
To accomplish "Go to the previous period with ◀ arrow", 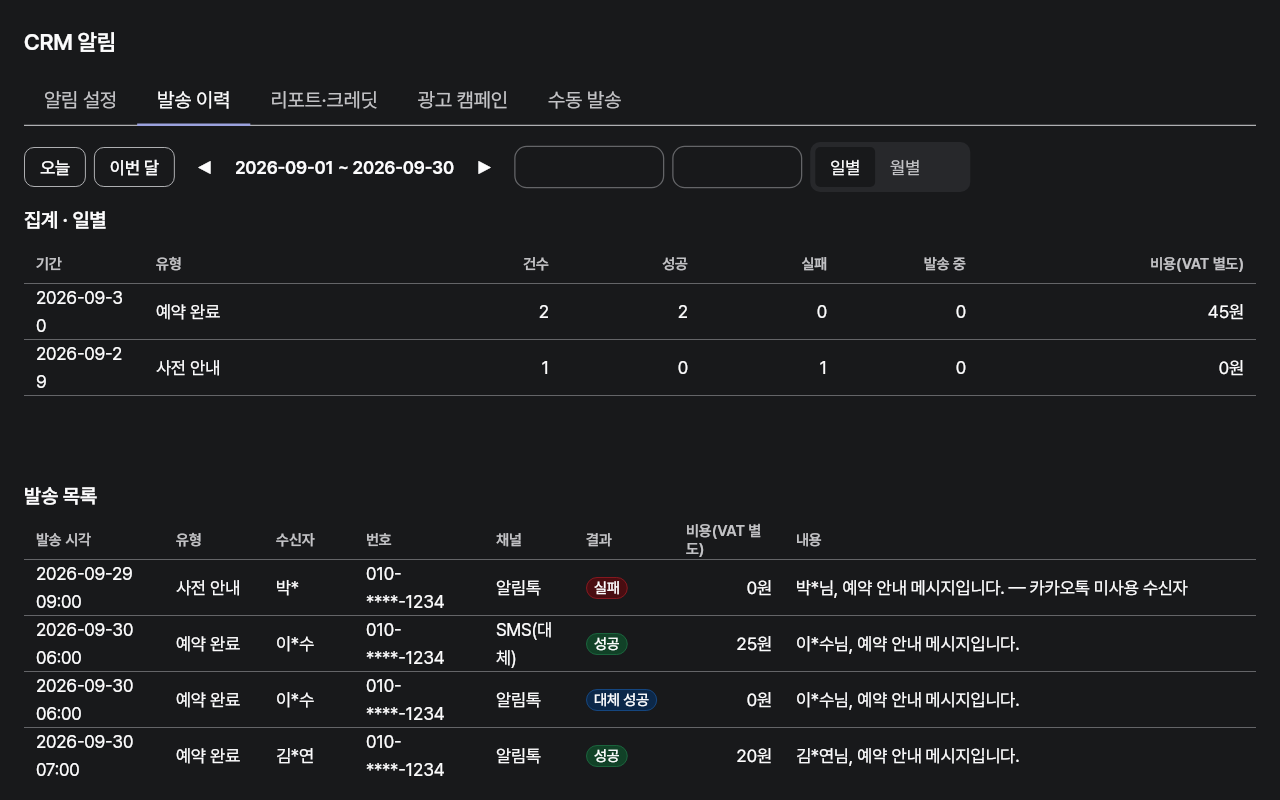I will point(204,167).
